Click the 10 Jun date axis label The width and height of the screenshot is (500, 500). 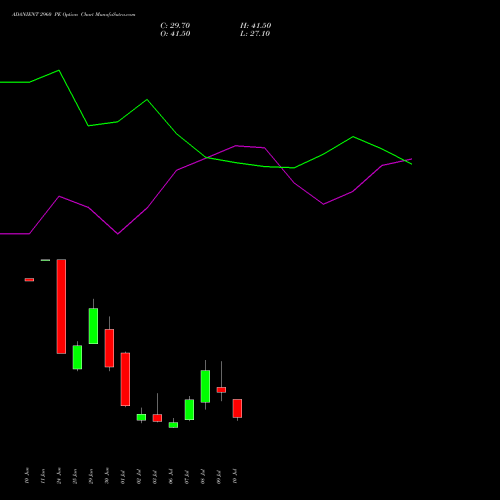click(x=27, y=476)
